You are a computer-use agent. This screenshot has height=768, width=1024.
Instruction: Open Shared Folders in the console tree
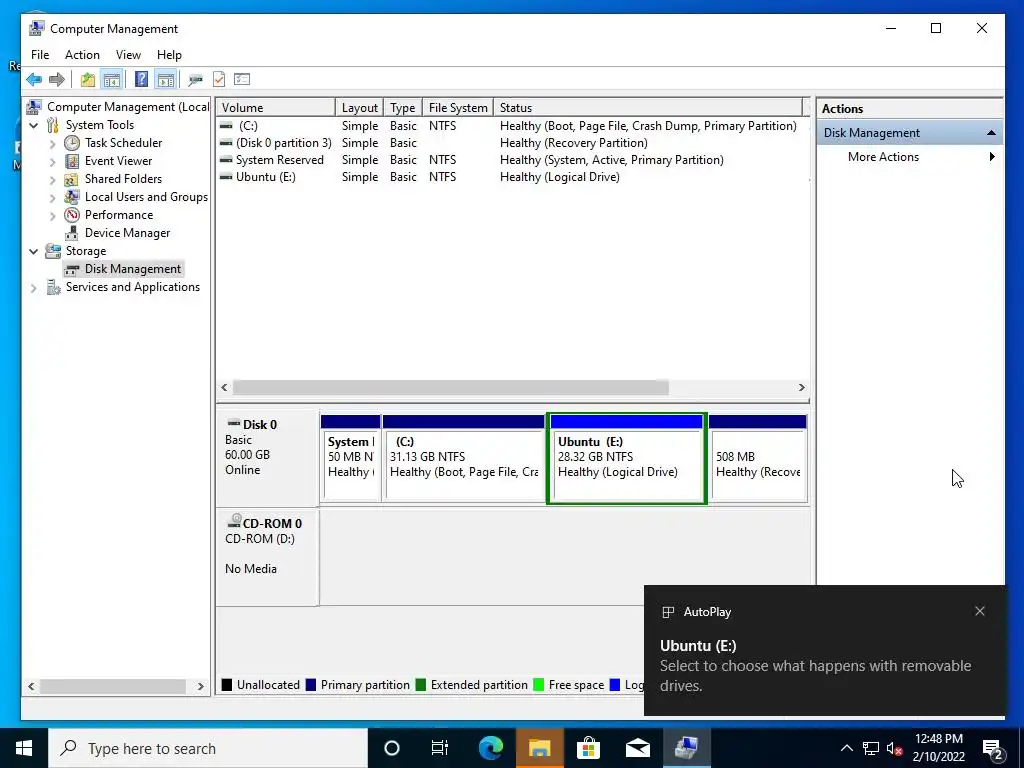[123, 179]
